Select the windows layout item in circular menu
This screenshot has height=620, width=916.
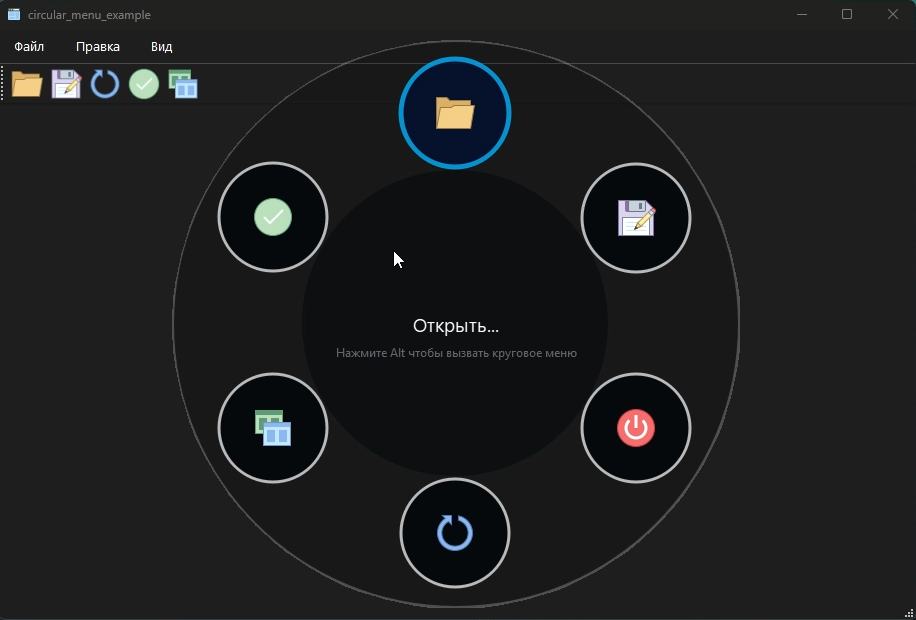pos(273,428)
